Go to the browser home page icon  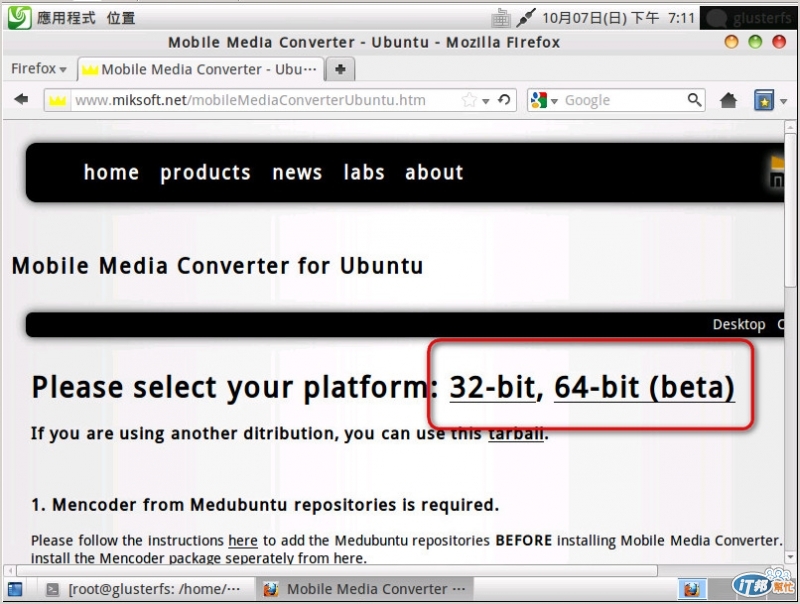click(729, 100)
